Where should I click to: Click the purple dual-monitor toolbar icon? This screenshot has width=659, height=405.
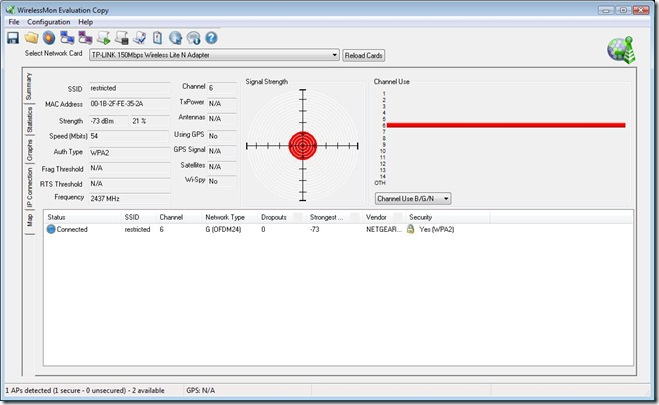(x=85, y=37)
